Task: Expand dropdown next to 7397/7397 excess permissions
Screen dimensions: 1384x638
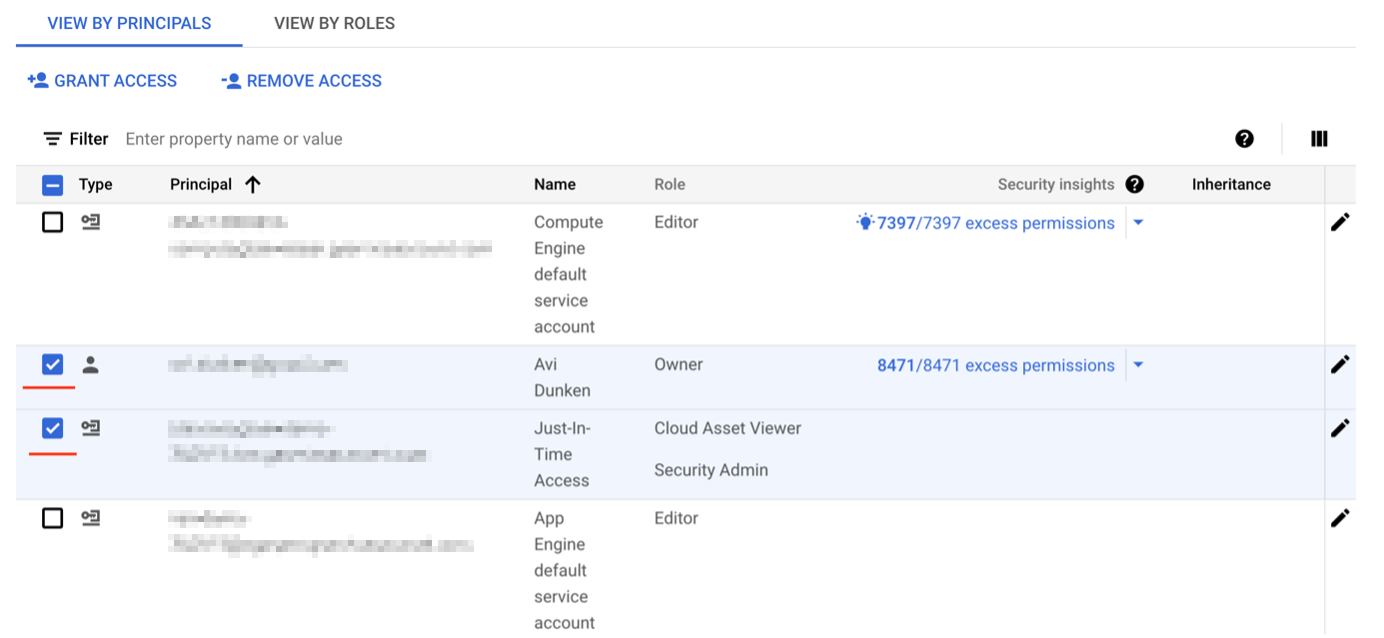Action: [x=1138, y=223]
